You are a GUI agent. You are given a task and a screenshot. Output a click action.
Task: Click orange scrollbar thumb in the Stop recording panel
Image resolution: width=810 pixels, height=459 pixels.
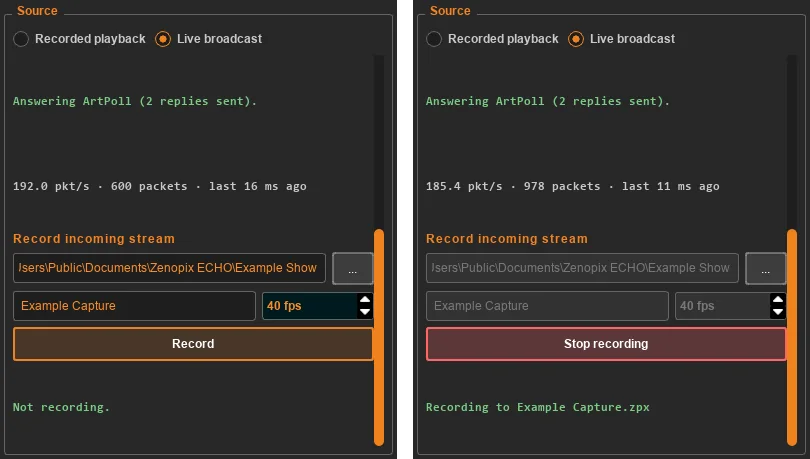(x=791, y=337)
